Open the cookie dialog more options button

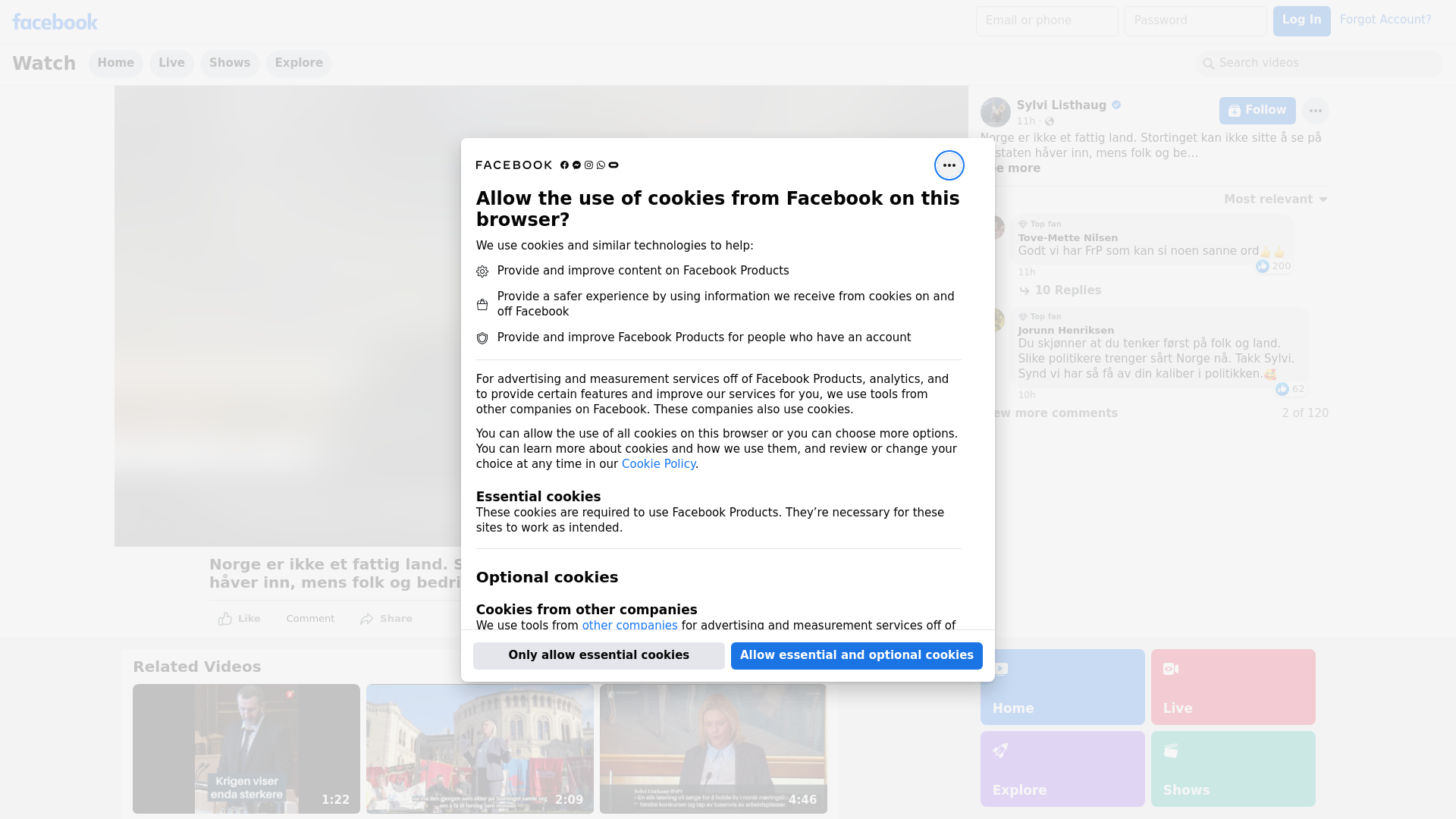(949, 165)
